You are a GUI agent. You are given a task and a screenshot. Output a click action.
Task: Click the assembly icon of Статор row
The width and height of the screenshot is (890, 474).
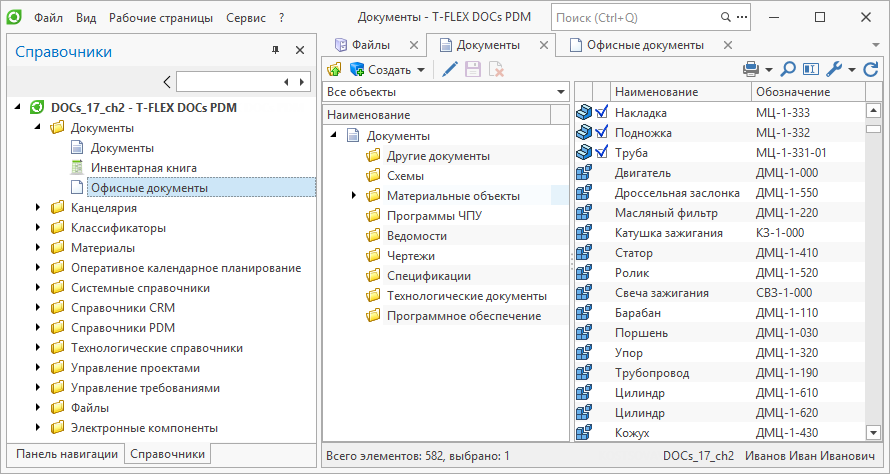(584, 253)
